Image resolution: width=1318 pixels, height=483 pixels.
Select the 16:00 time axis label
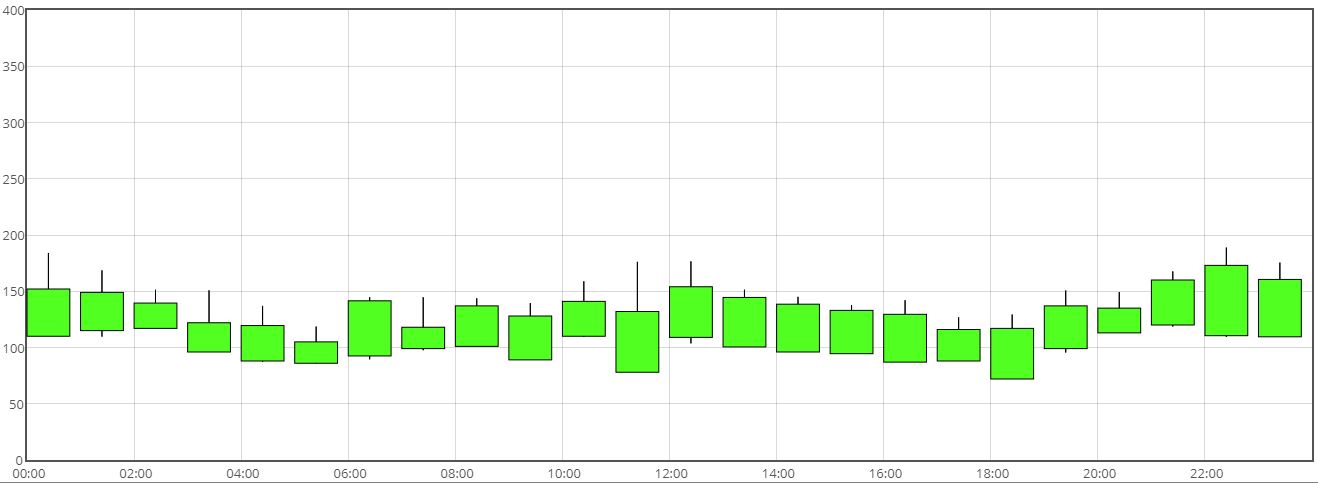pyautogui.click(x=884, y=473)
